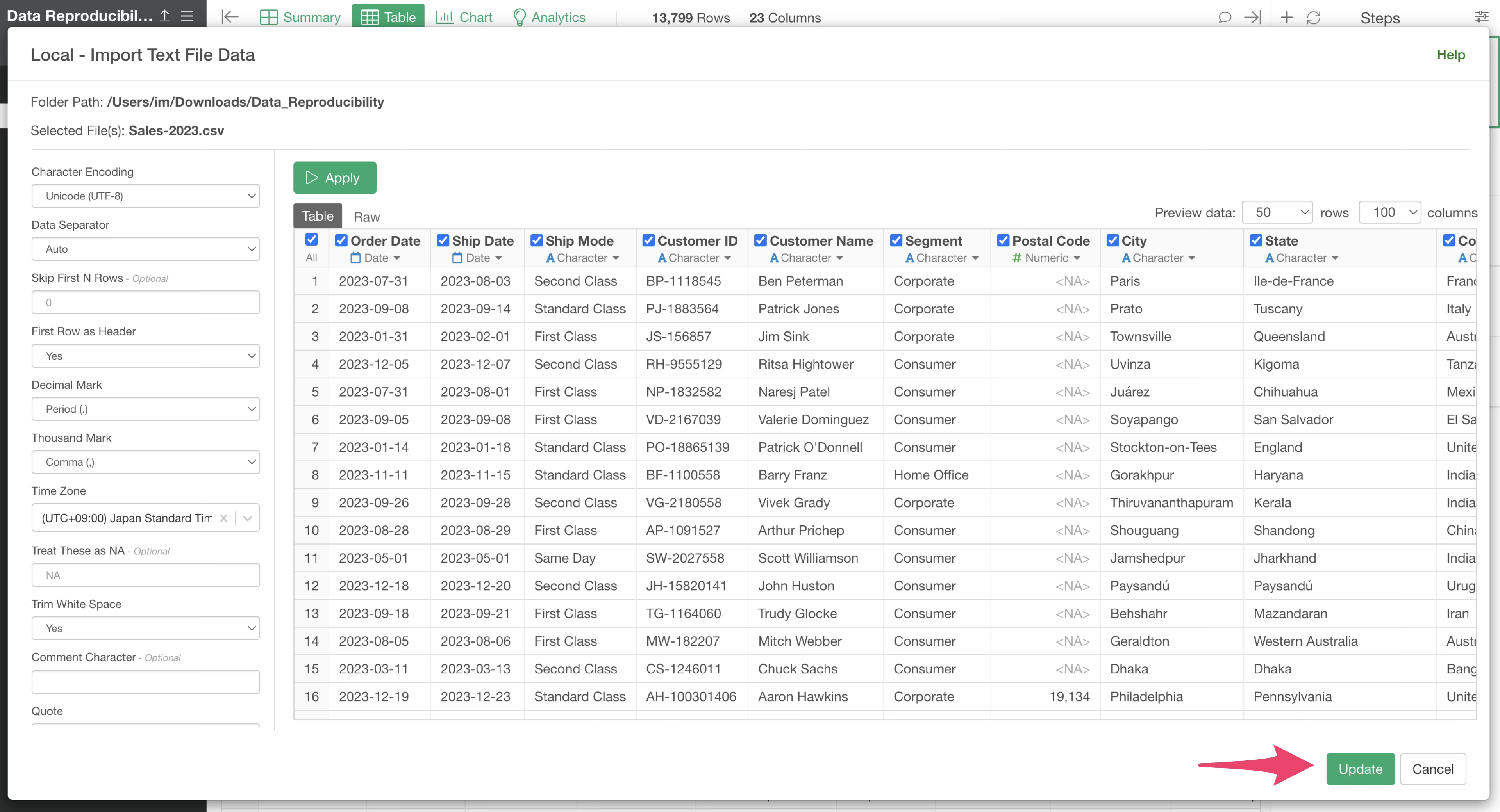Uncheck the Order Date column checkbox
Viewport: 1500px width, 812px height.
[341, 240]
